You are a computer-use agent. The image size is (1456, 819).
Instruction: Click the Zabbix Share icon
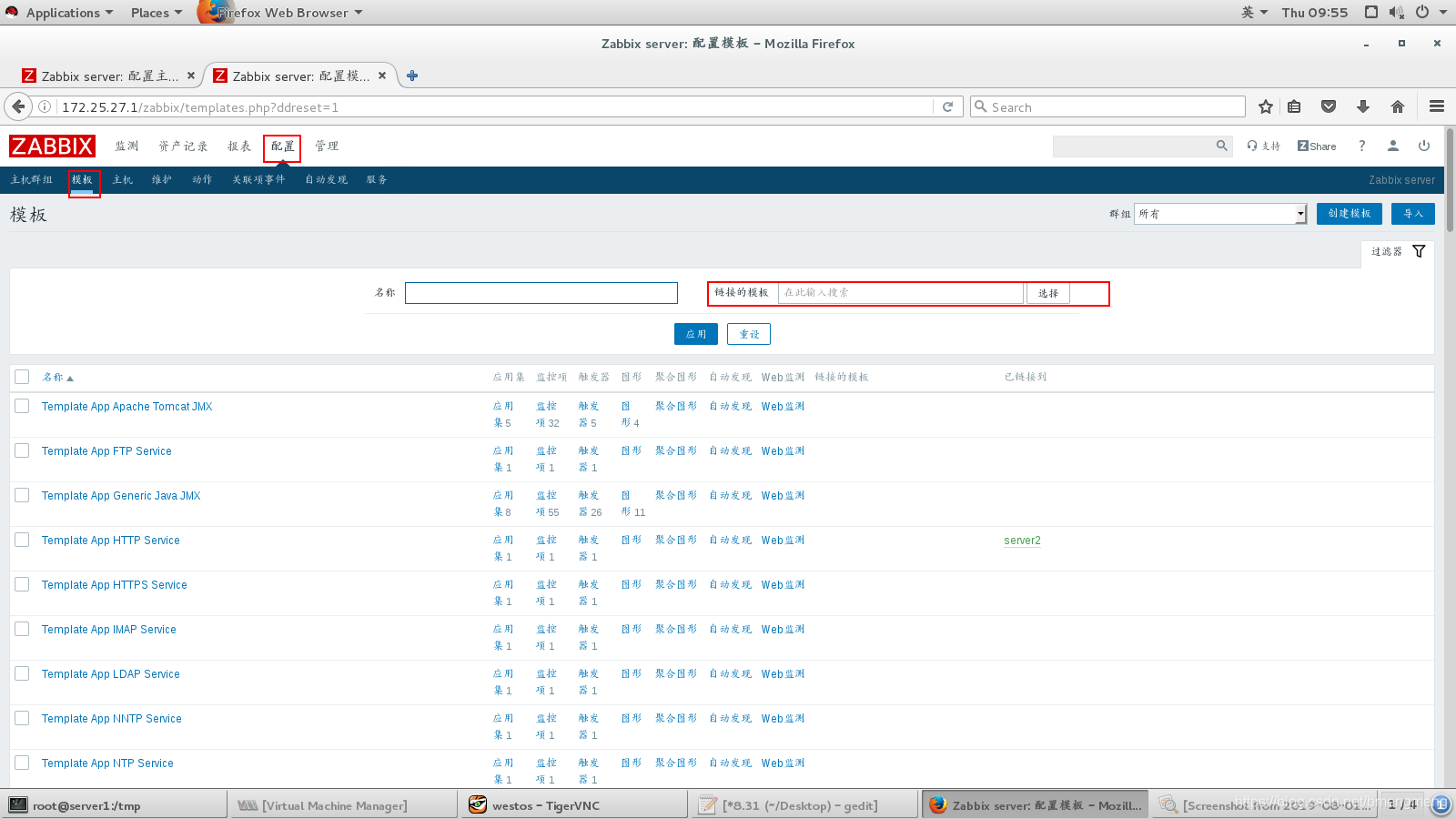[1317, 146]
